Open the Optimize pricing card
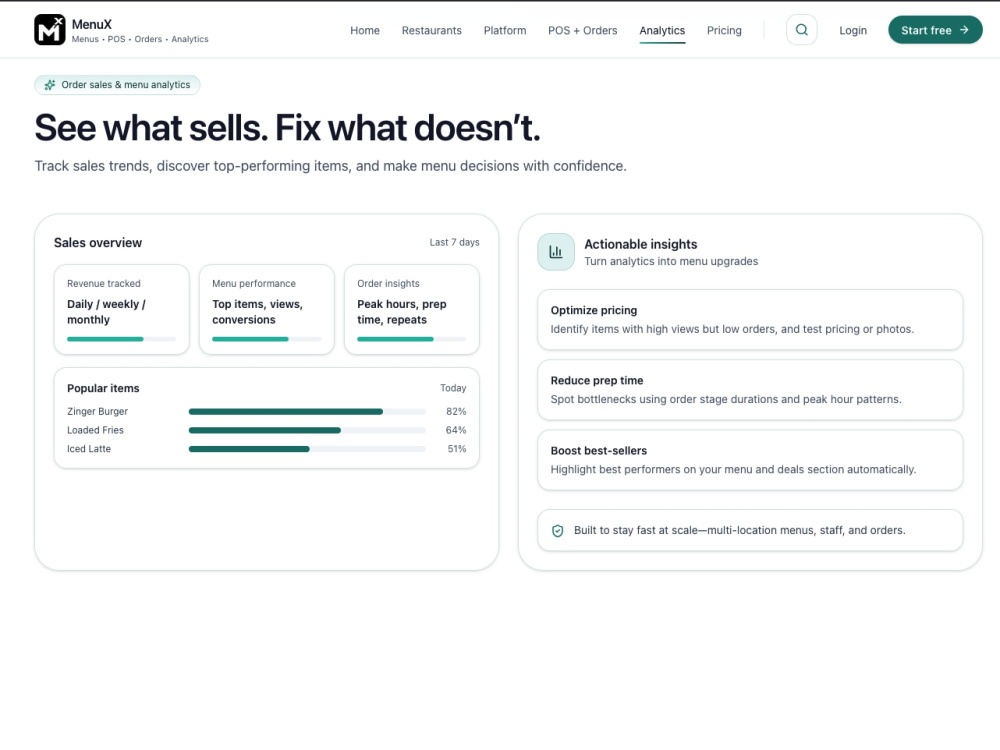 click(750, 320)
